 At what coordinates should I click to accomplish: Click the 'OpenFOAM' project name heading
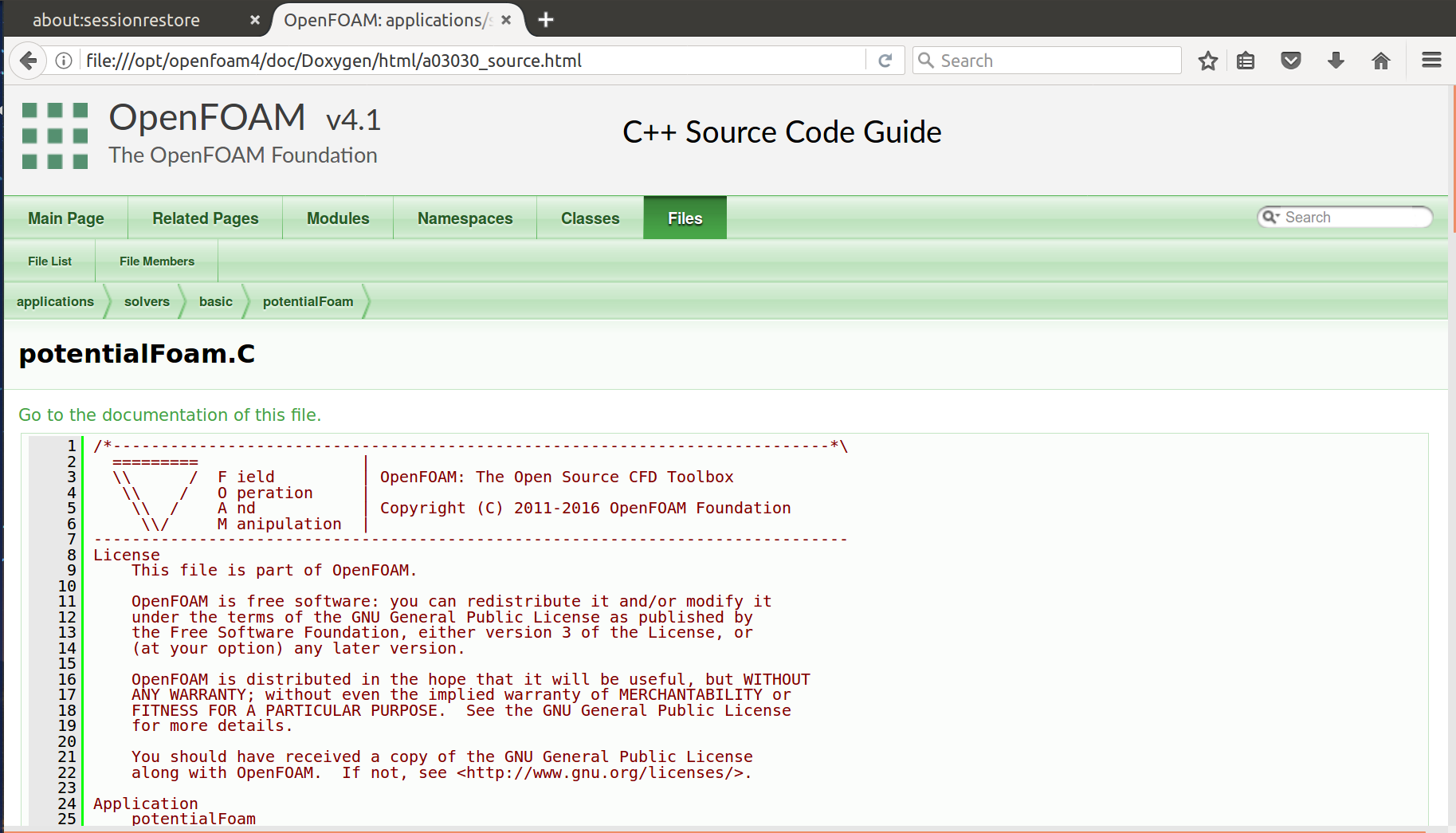coord(207,118)
